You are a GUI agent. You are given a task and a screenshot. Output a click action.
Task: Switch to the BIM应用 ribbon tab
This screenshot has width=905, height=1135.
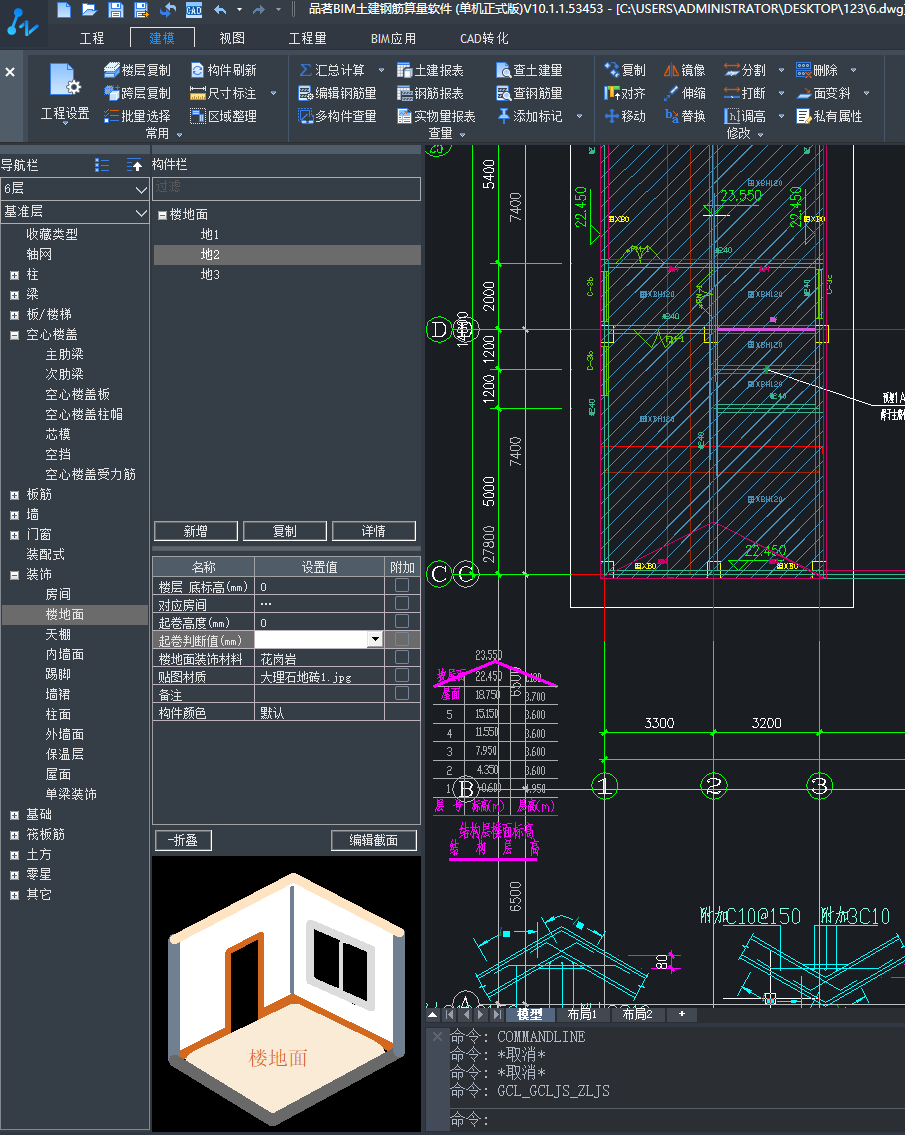[393, 38]
